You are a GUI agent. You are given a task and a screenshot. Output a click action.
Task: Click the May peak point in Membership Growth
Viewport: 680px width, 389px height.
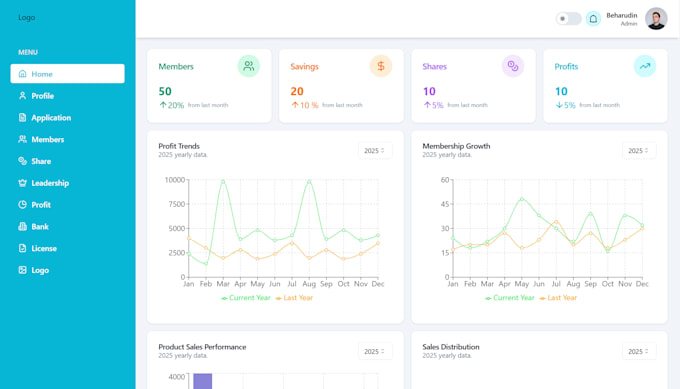pyautogui.click(x=522, y=199)
